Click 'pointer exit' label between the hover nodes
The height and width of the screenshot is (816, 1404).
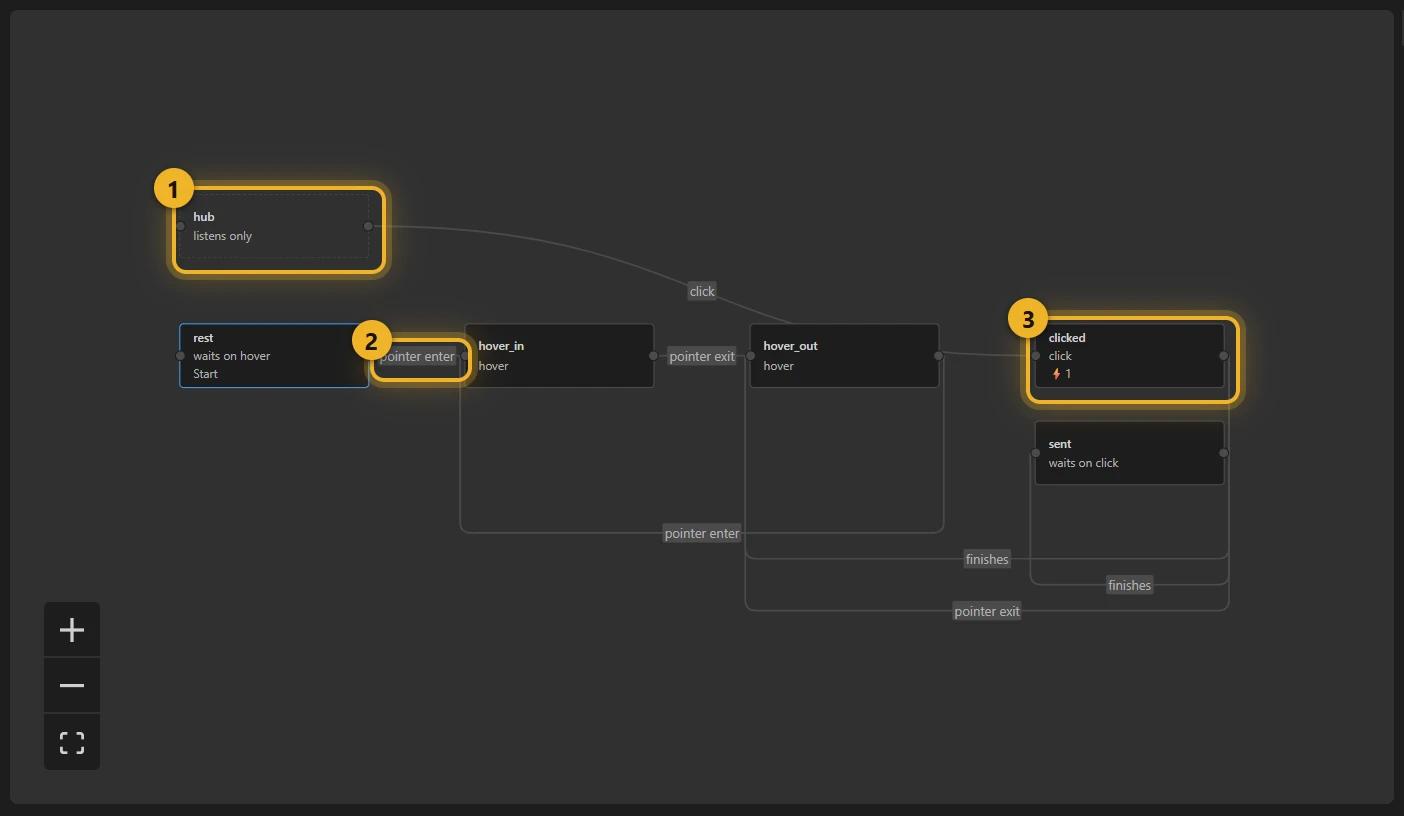click(x=702, y=357)
